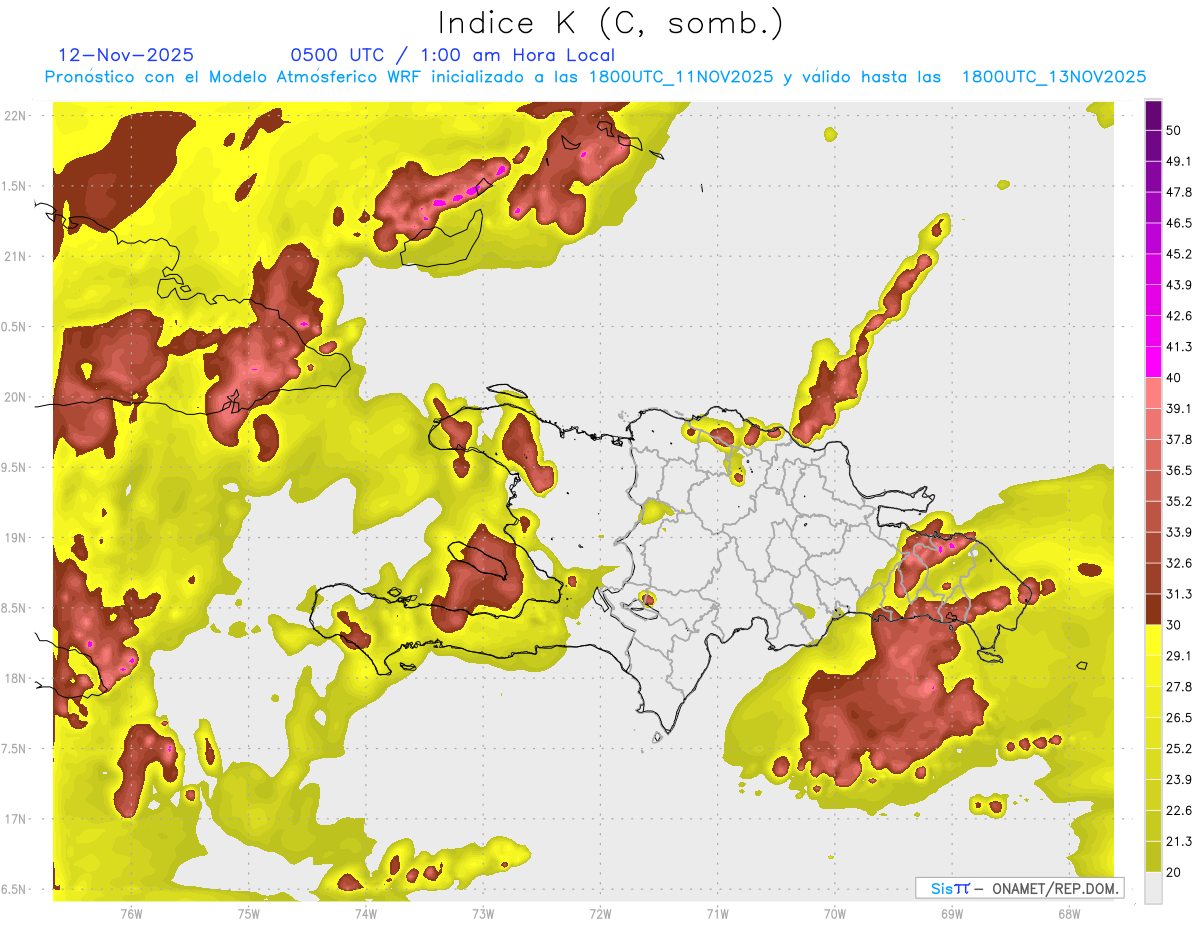1200x927 pixels.
Task: Click the "74W" longitude axis label
Action: [x=365, y=913]
